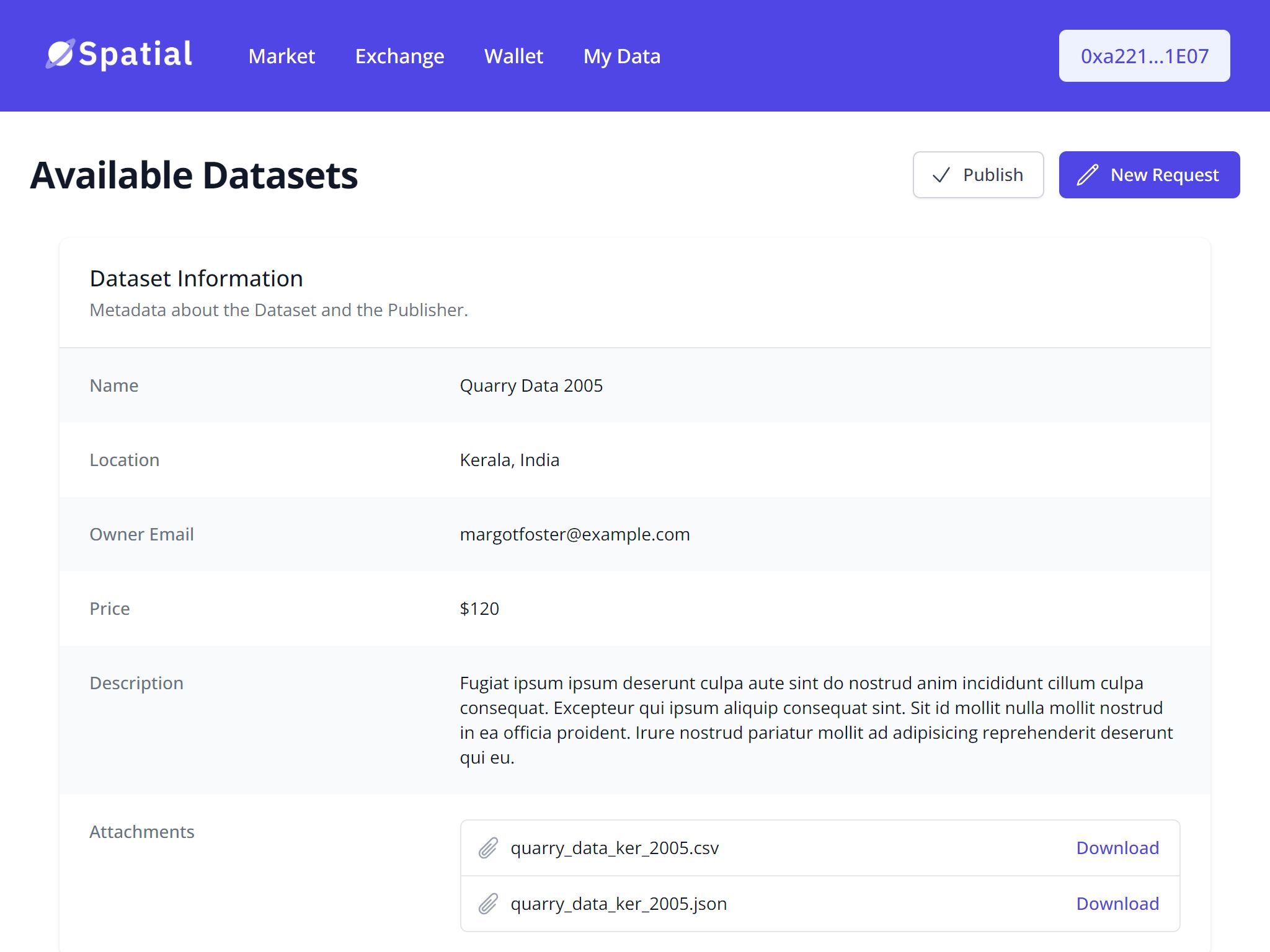The height and width of the screenshot is (952, 1270).
Task: Click the wallet address 0xa221...1E07 button
Action: [x=1144, y=56]
